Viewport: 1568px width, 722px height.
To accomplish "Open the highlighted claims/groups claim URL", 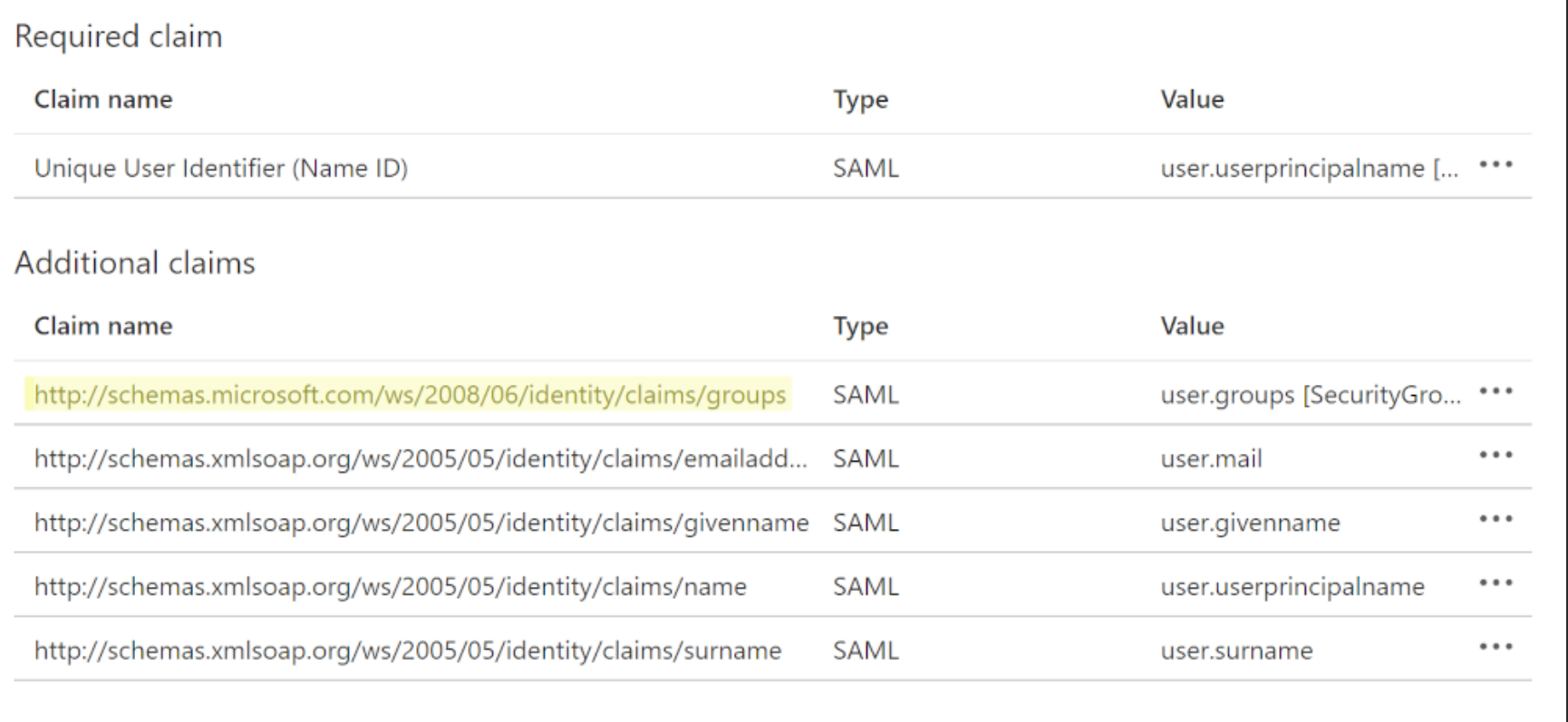I will [x=410, y=395].
